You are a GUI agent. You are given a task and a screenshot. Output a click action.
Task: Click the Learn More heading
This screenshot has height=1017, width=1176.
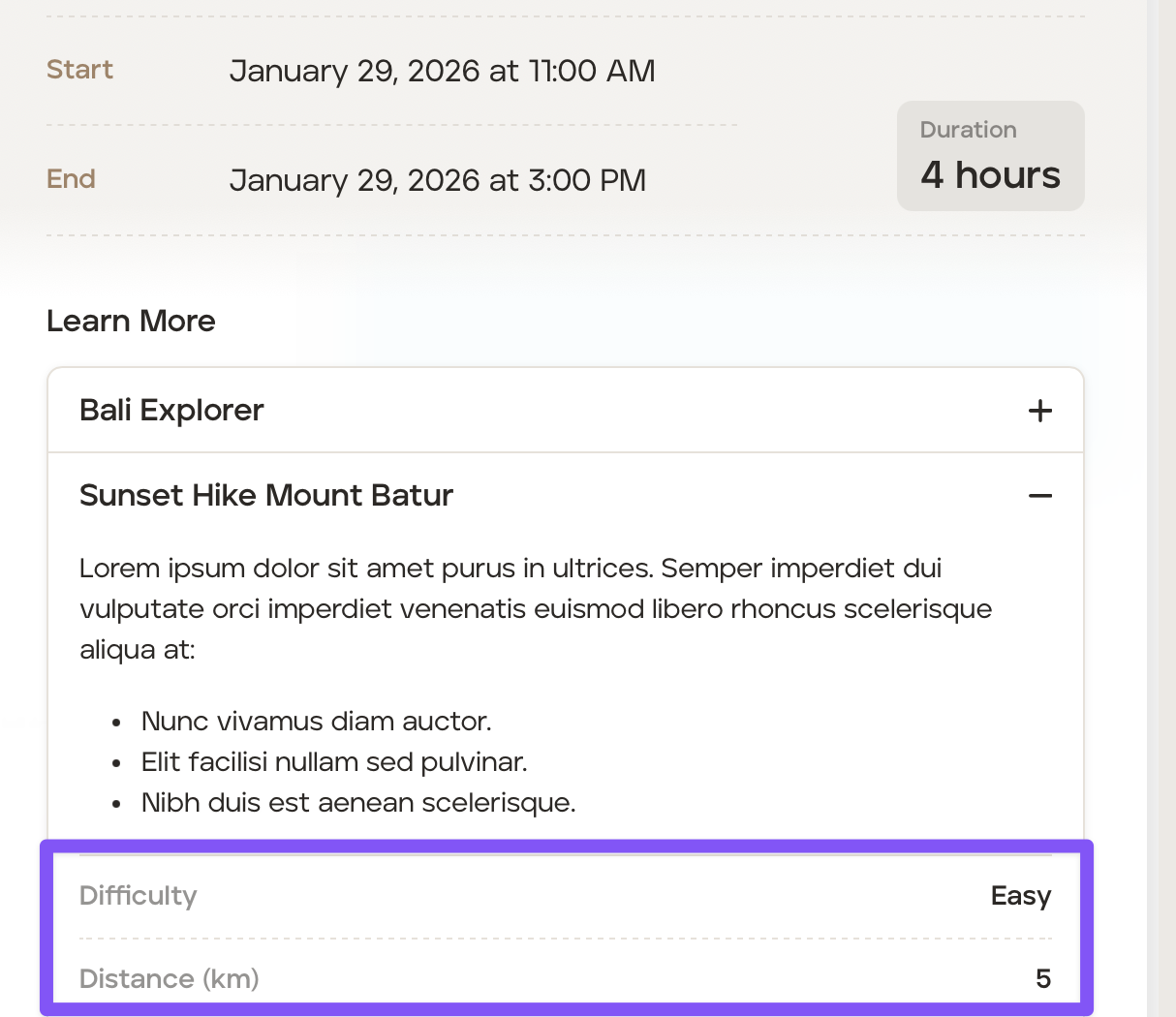131,321
